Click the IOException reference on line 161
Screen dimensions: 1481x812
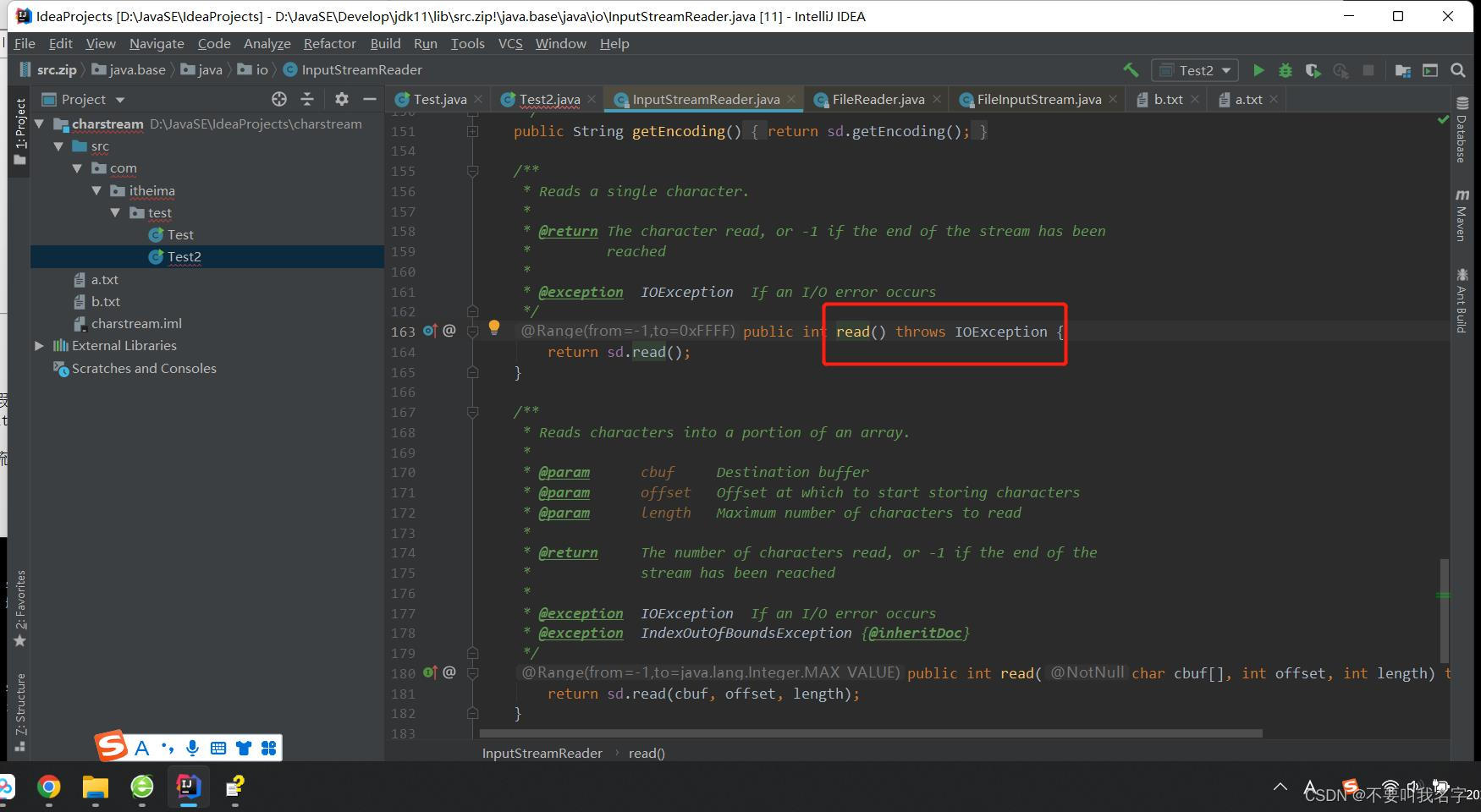(686, 292)
